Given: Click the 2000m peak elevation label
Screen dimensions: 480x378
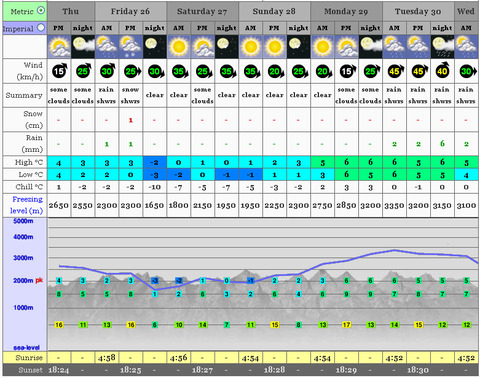Looking at the screenshot, I should point(28,280).
